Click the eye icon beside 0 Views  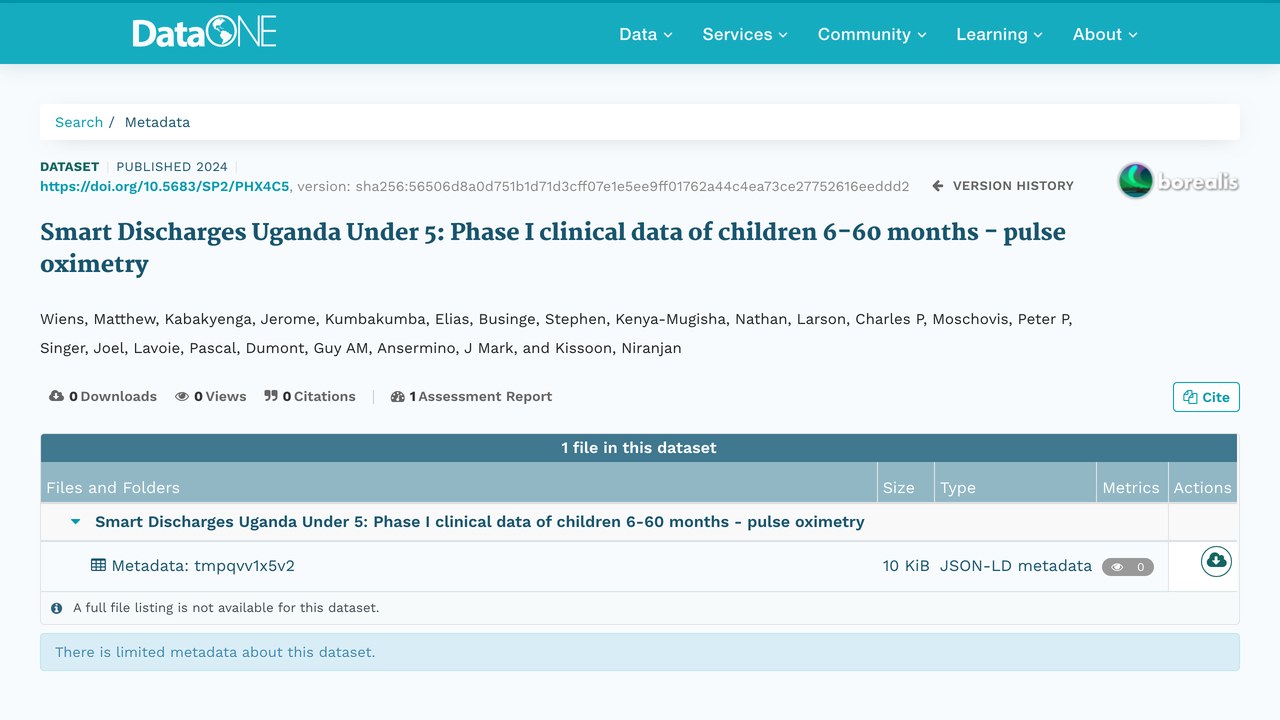[x=182, y=397]
